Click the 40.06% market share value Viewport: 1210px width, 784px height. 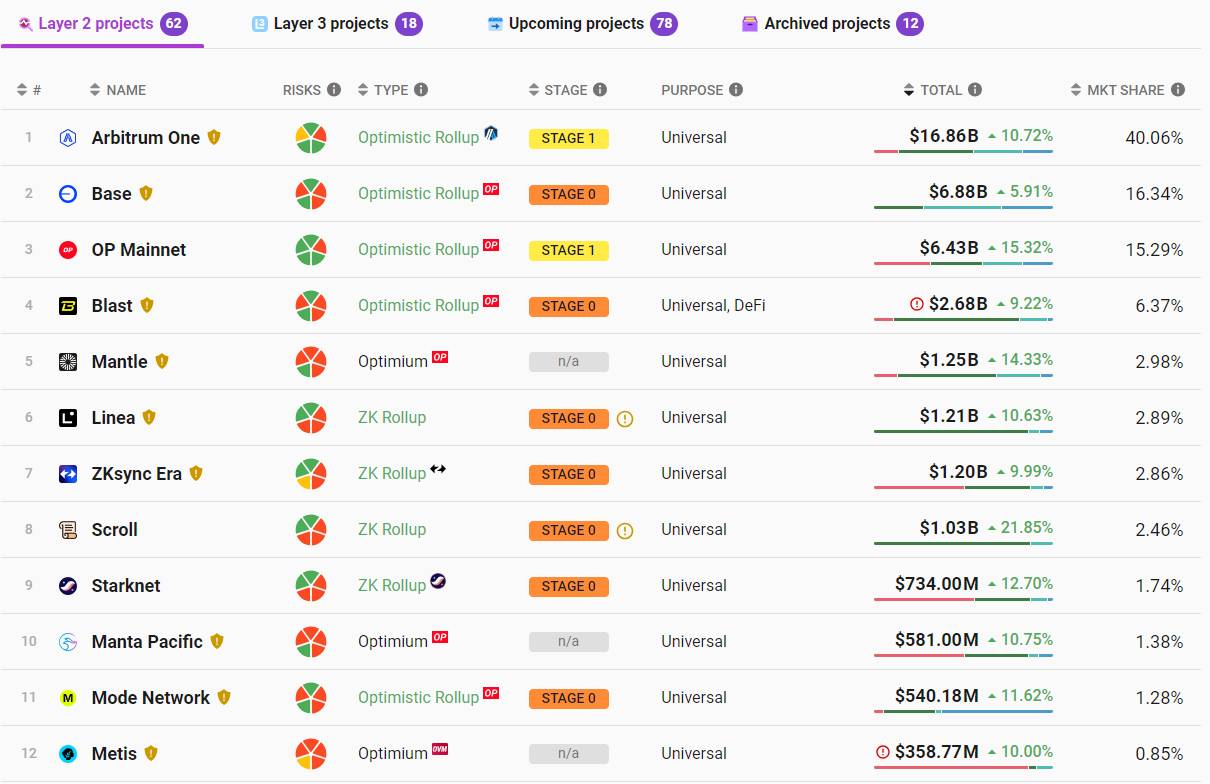pyautogui.click(x=1154, y=138)
